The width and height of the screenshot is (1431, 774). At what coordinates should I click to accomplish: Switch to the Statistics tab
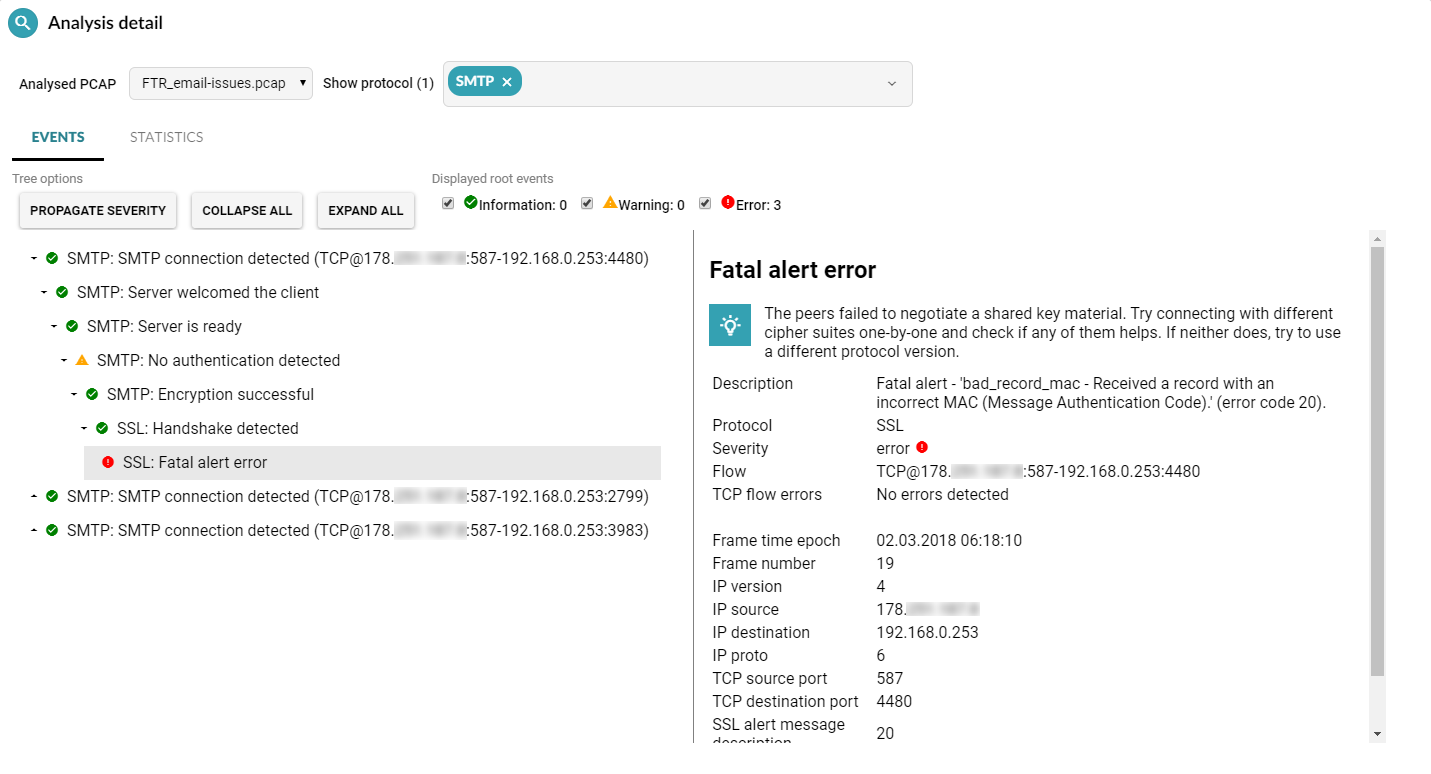166,137
